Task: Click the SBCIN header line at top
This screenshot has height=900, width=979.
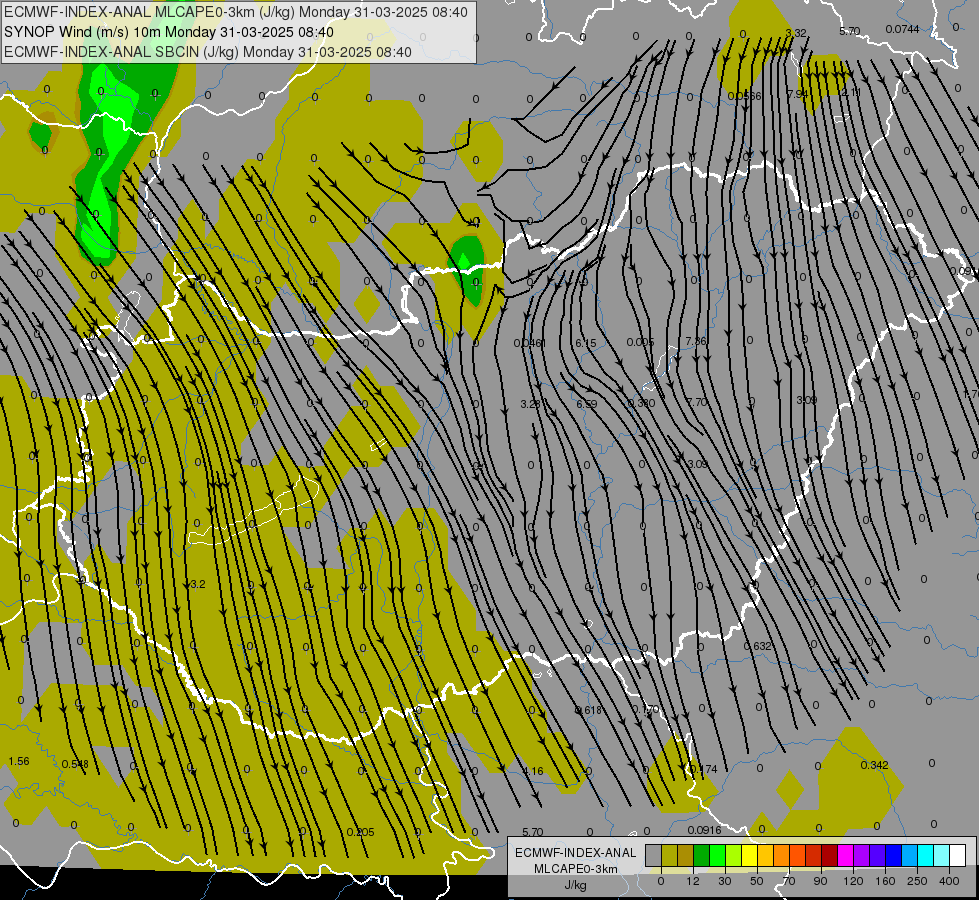Action: (208, 52)
